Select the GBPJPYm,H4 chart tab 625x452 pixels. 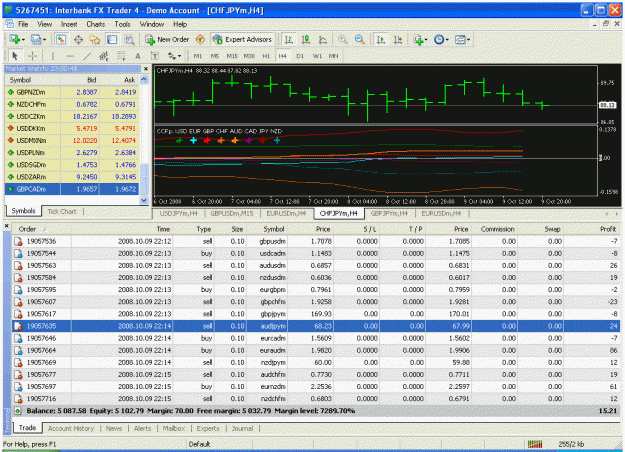point(389,214)
